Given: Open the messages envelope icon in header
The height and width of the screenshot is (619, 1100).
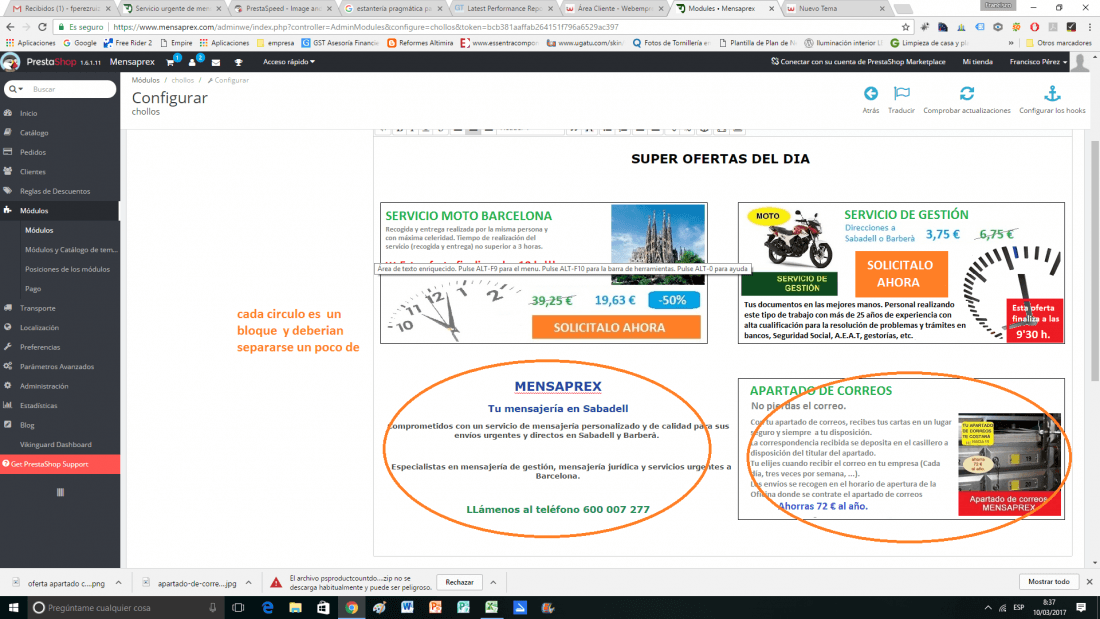Looking at the screenshot, I should (x=216, y=62).
